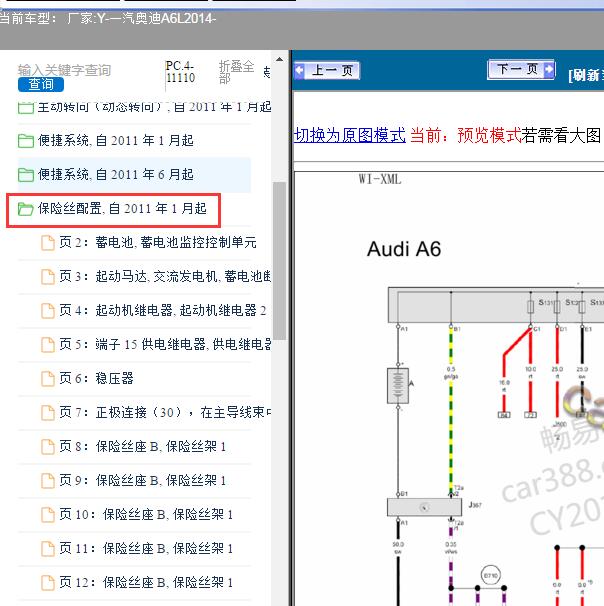The width and height of the screenshot is (604, 606).
Task: Click the page icon beside 页 11
Action: tap(48, 548)
